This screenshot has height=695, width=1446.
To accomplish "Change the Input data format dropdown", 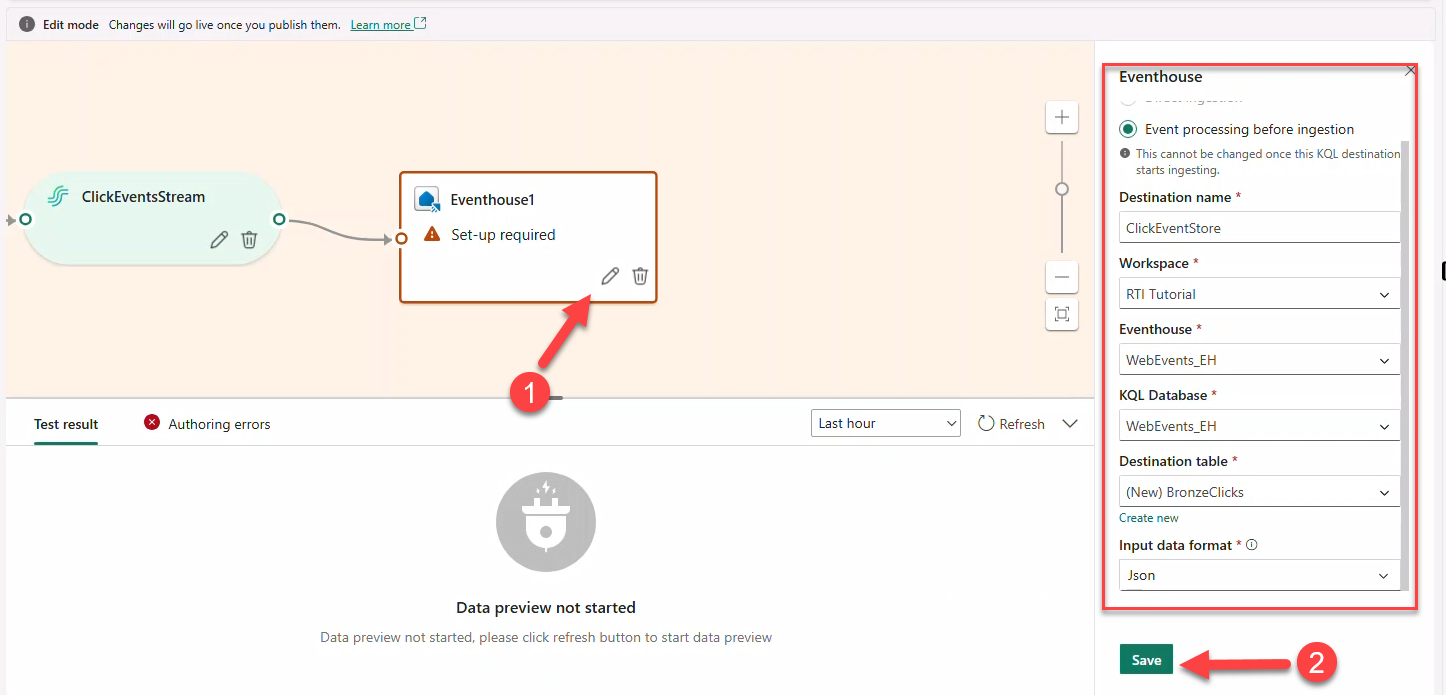I will [1259, 575].
